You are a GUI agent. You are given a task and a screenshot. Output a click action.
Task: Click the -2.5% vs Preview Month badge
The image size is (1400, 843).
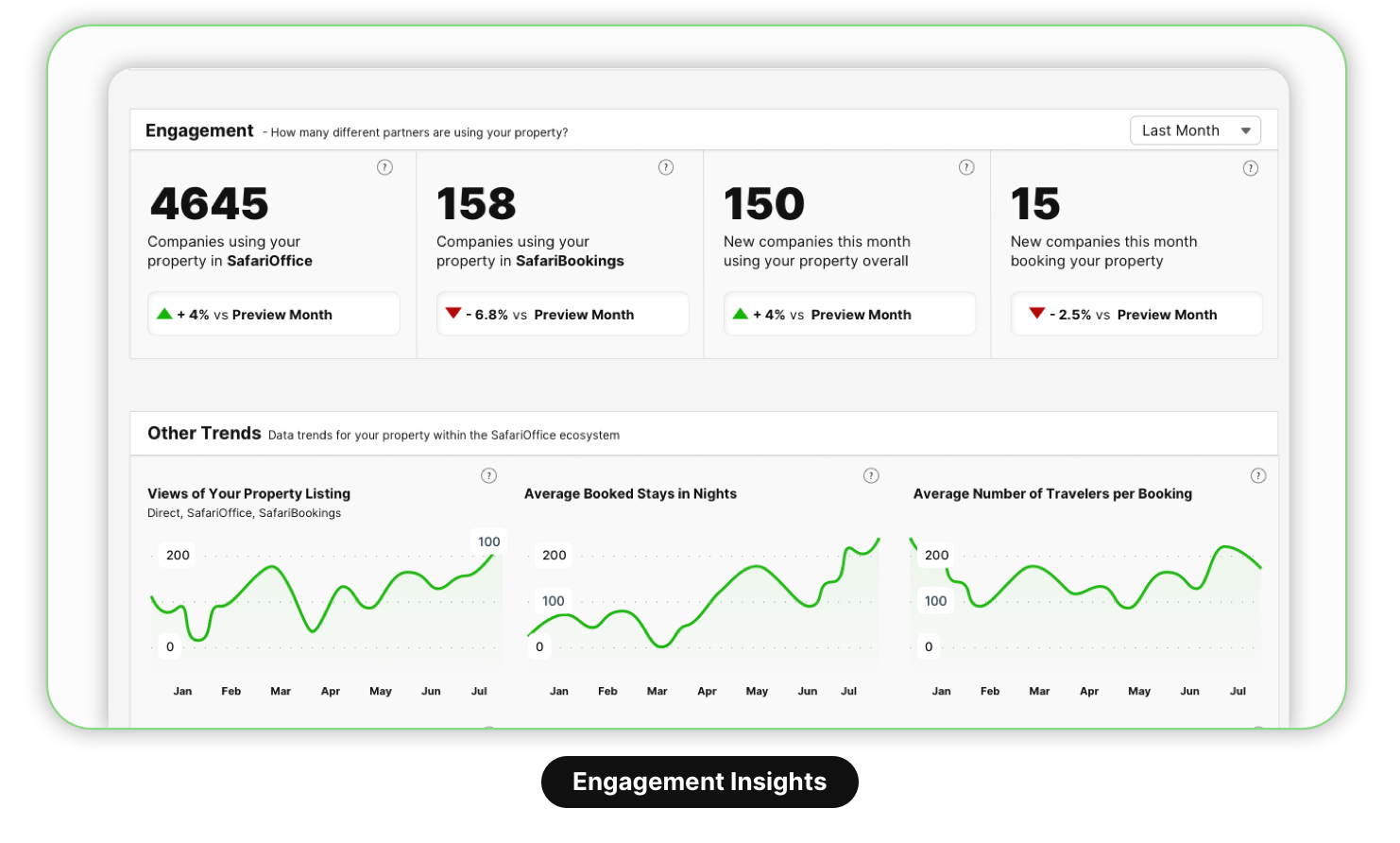coord(1136,315)
